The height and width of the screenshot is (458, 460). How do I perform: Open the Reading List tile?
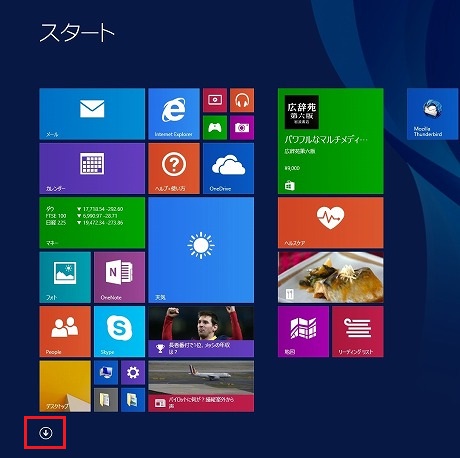pyautogui.click(x=358, y=332)
